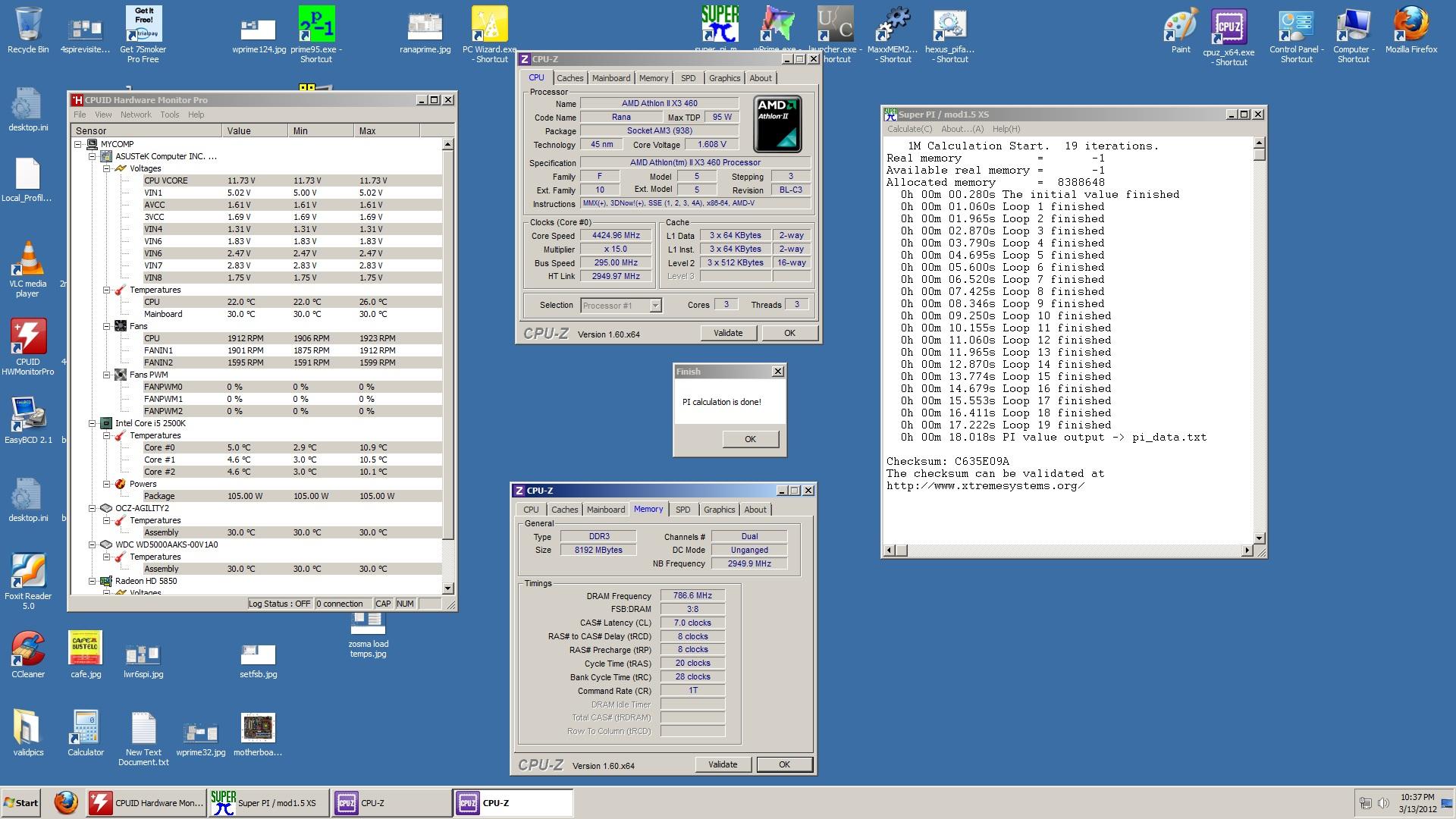
Task: Open the cafe.jpg desktop file
Action: (86, 655)
